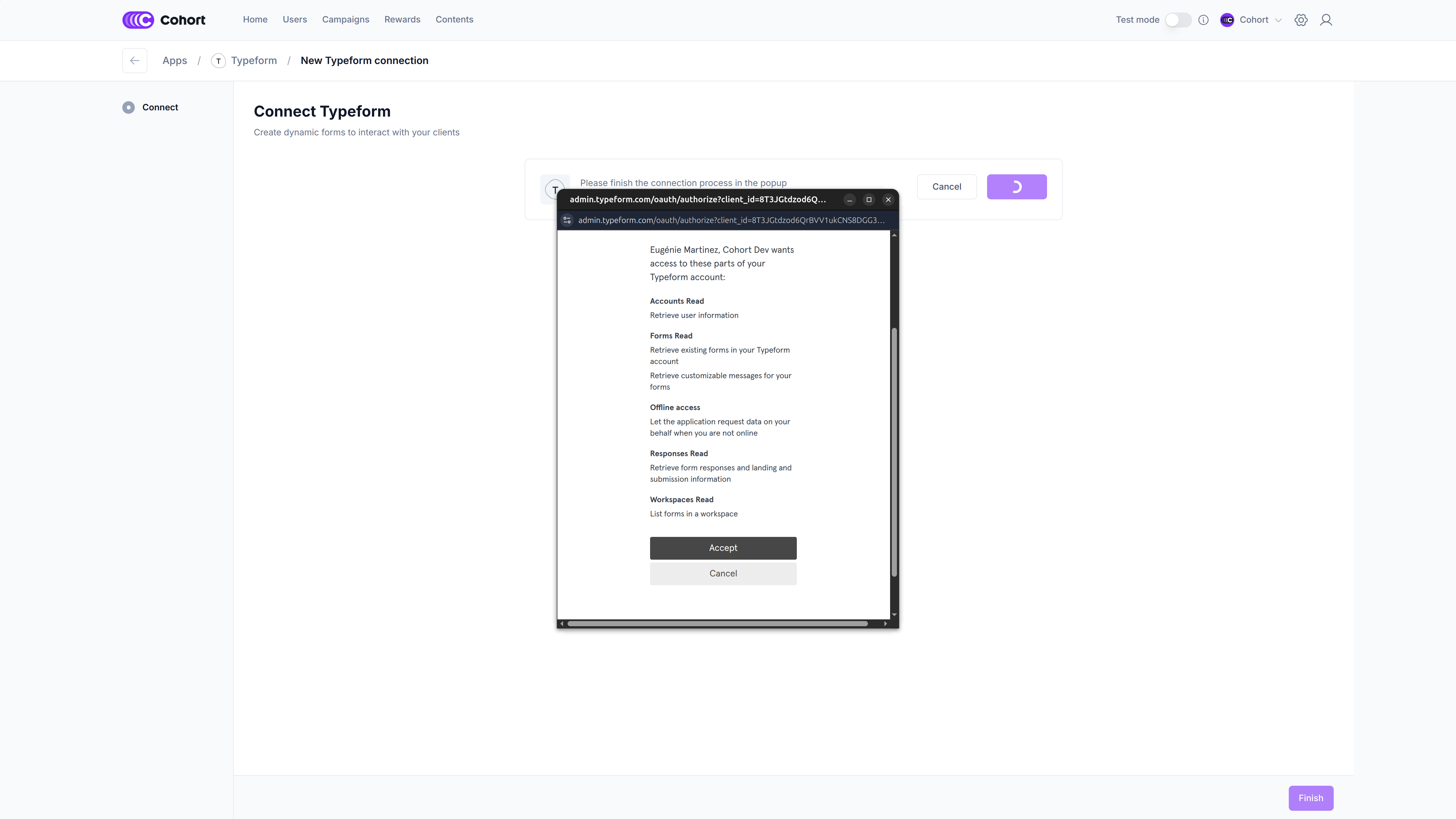Go to the Rewards menu item

pyautogui.click(x=402, y=19)
